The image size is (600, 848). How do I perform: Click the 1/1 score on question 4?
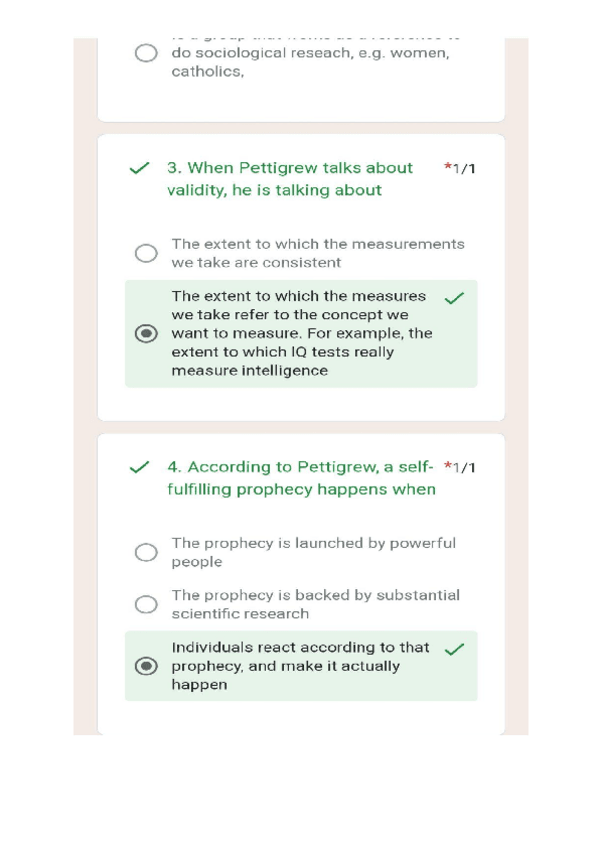[x=464, y=468]
